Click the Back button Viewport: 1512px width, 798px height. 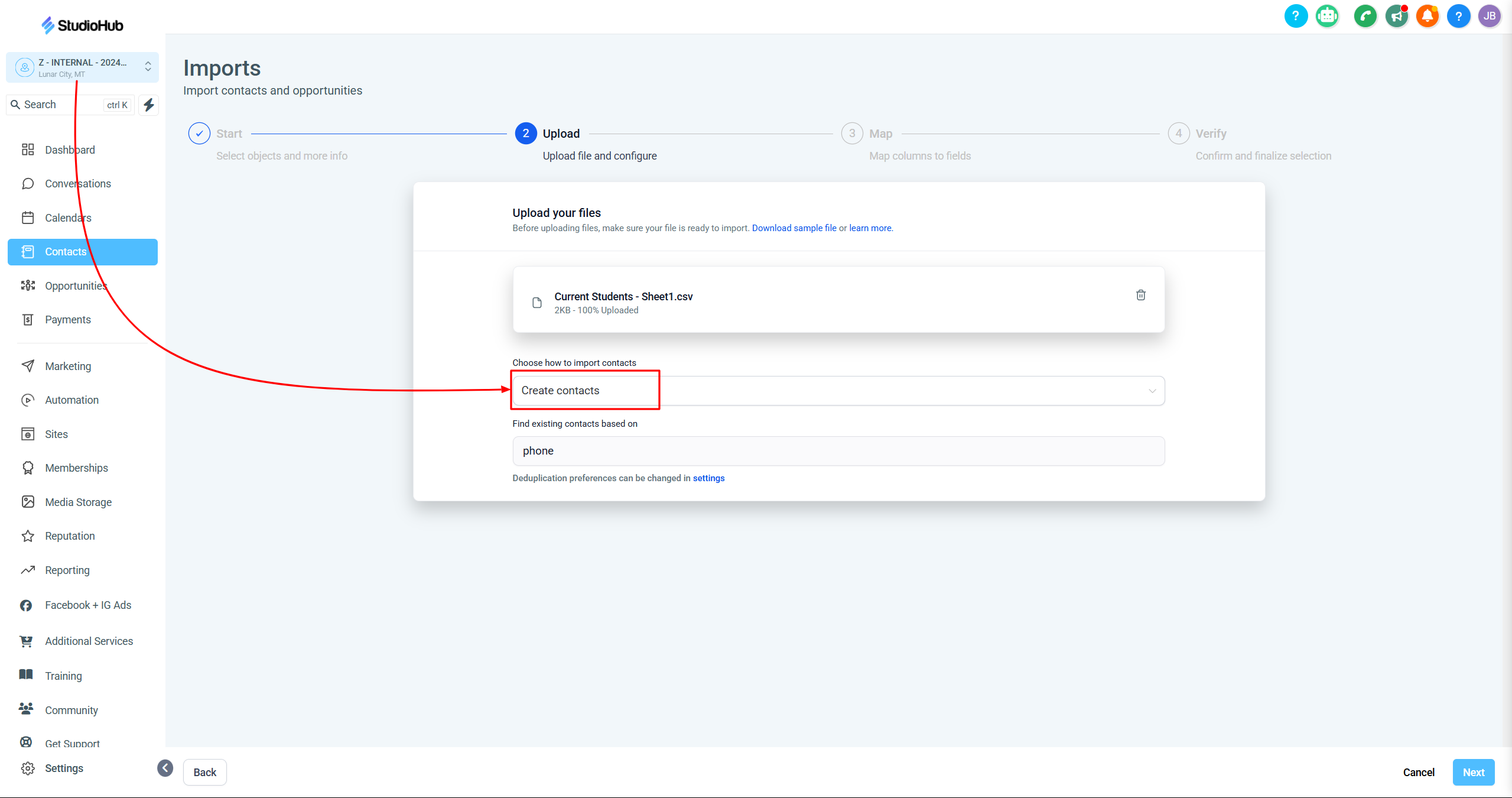(x=204, y=772)
